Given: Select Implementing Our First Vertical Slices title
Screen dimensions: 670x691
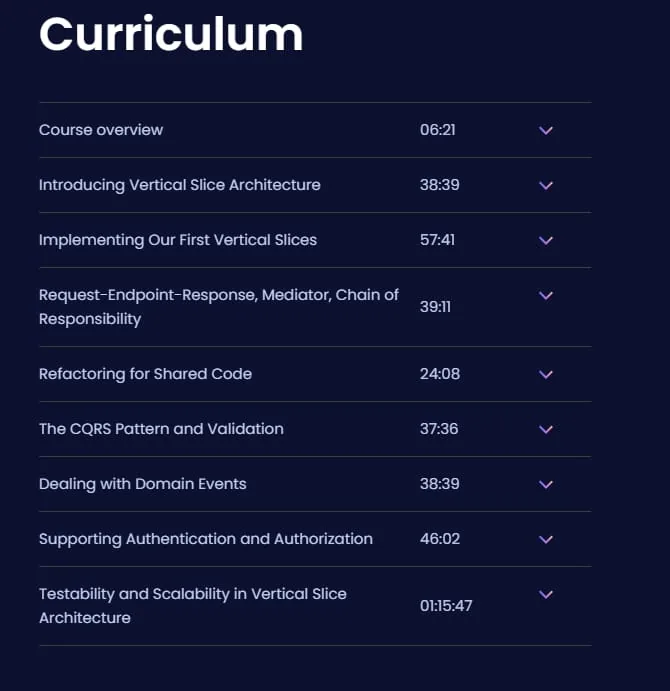Looking at the screenshot, I should [x=178, y=240].
